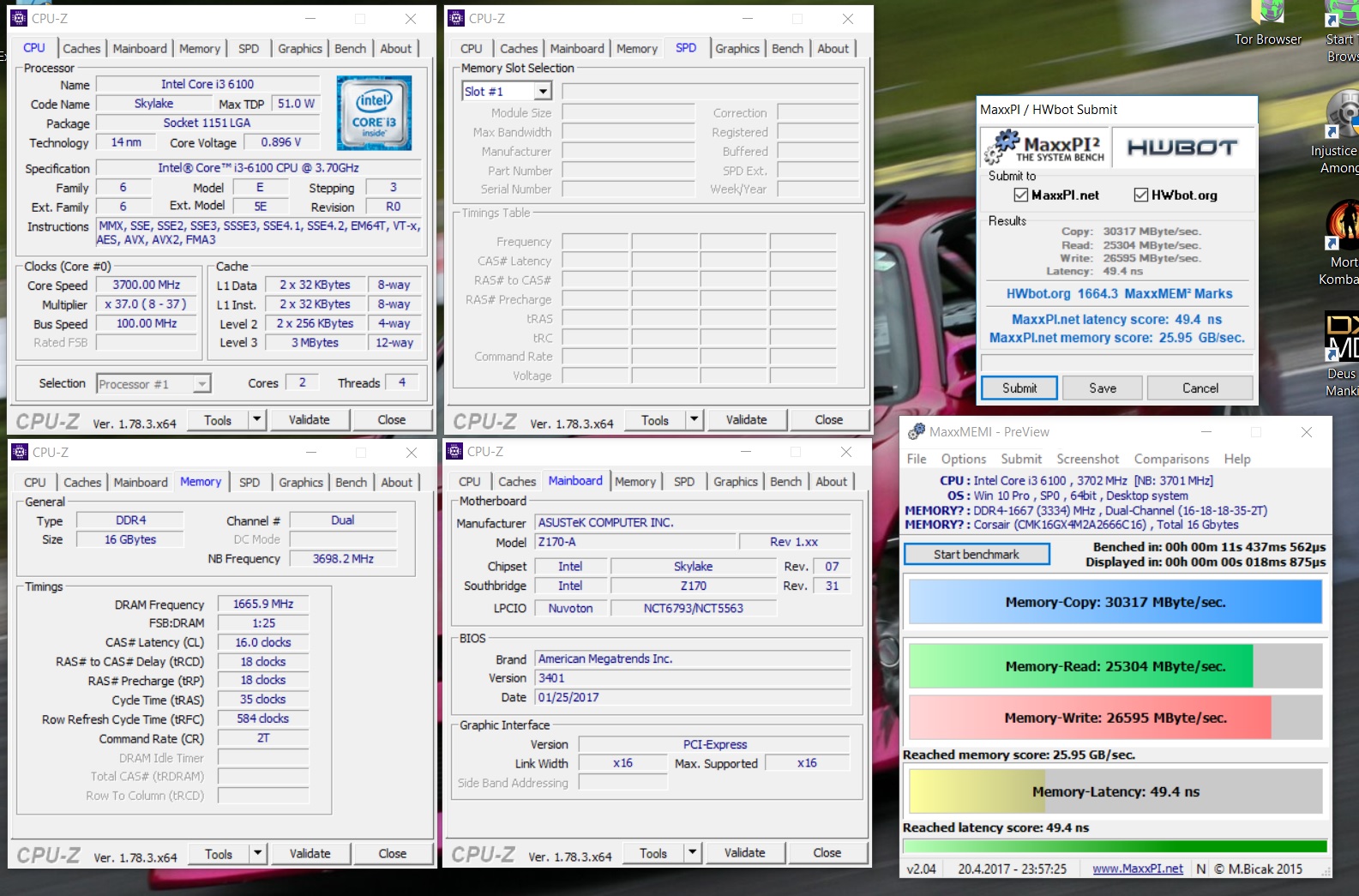Open the www.MaxxPI.net link
The height and width of the screenshot is (896, 1359).
1138,869
